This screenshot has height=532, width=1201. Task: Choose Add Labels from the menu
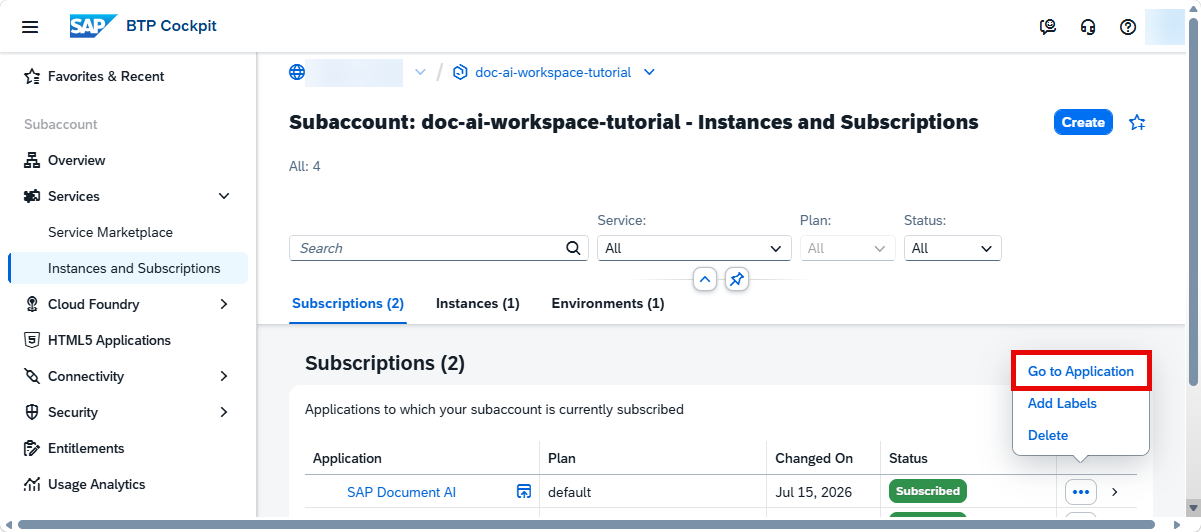[x=1062, y=403]
